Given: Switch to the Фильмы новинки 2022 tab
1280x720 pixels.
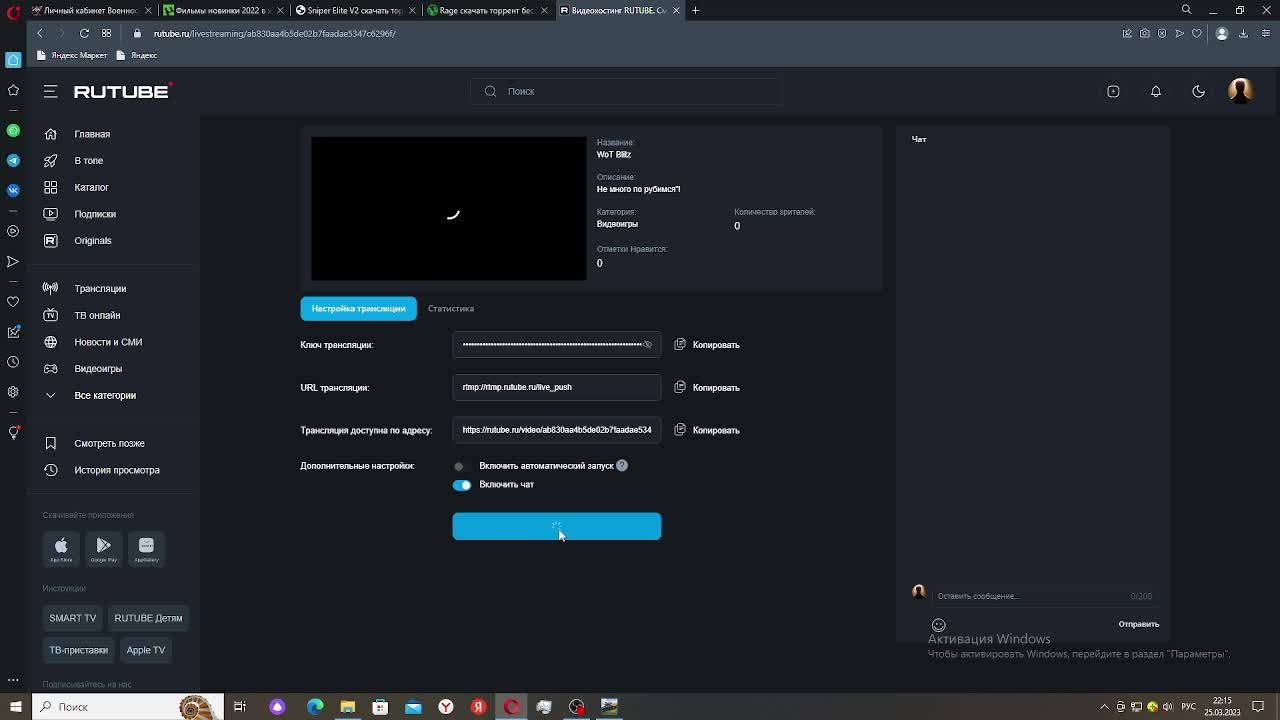Looking at the screenshot, I should (222, 10).
